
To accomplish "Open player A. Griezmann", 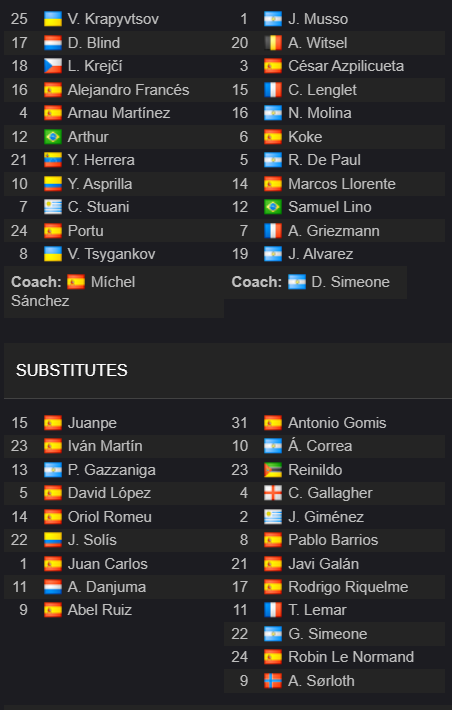I will [x=334, y=231].
